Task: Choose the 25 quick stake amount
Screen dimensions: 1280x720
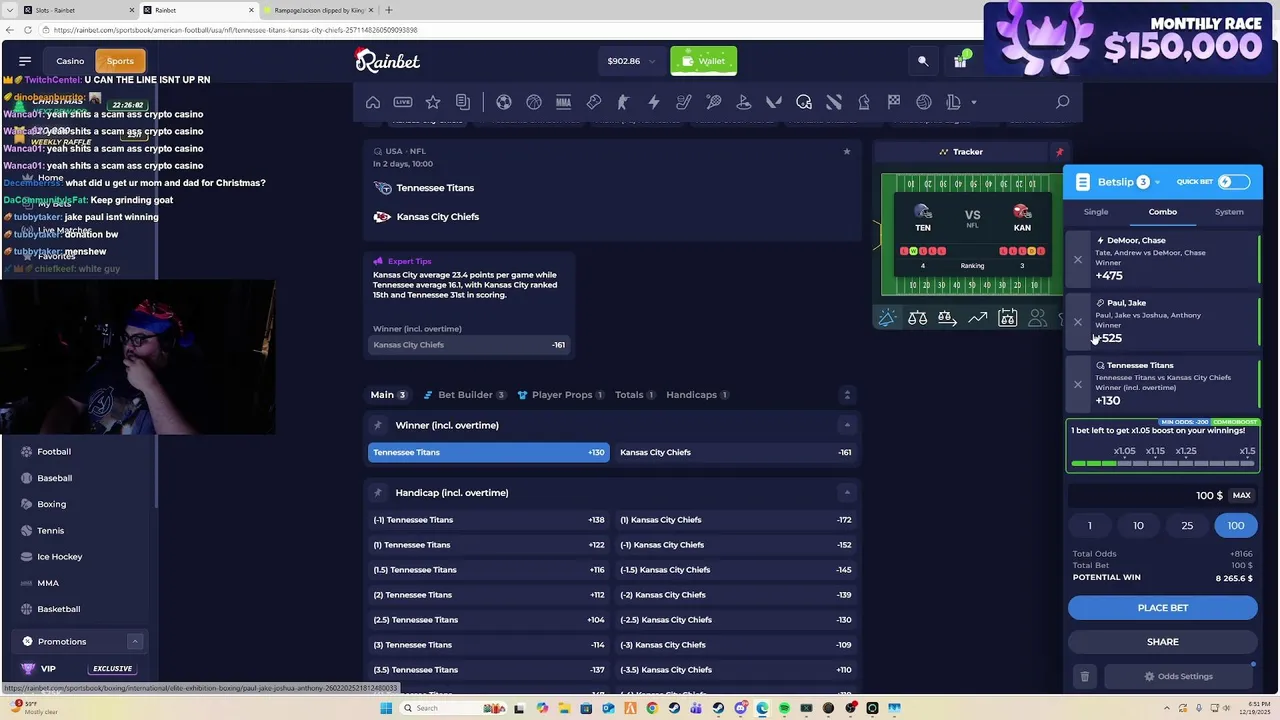Action: 1187,526
